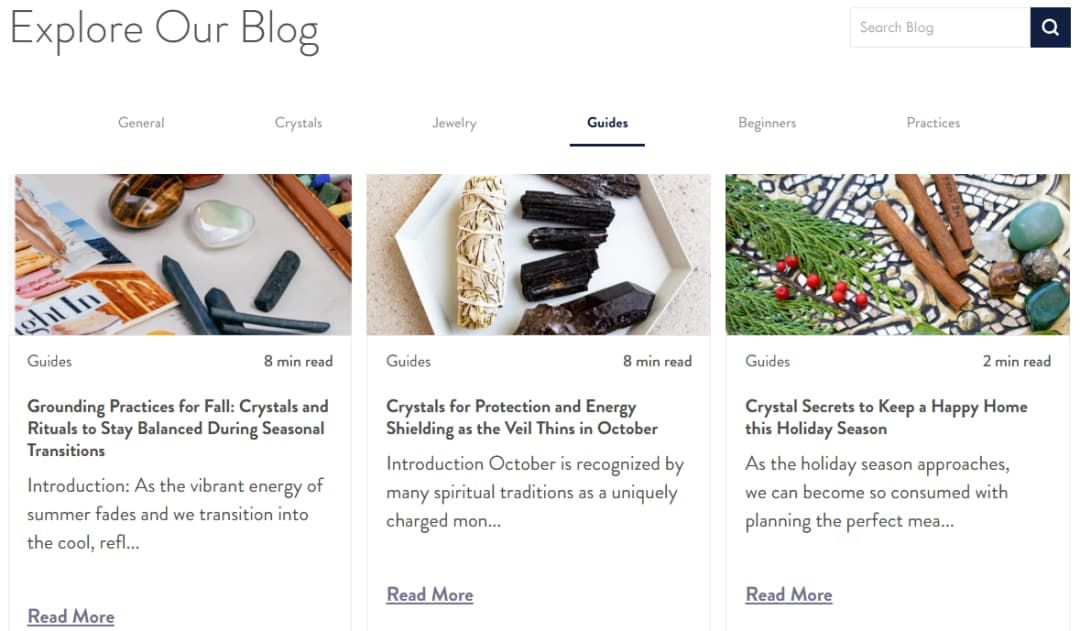The height and width of the screenshot is (631, 1080).
Task: Select the Guides tab
Action: (x=608, y=123)
